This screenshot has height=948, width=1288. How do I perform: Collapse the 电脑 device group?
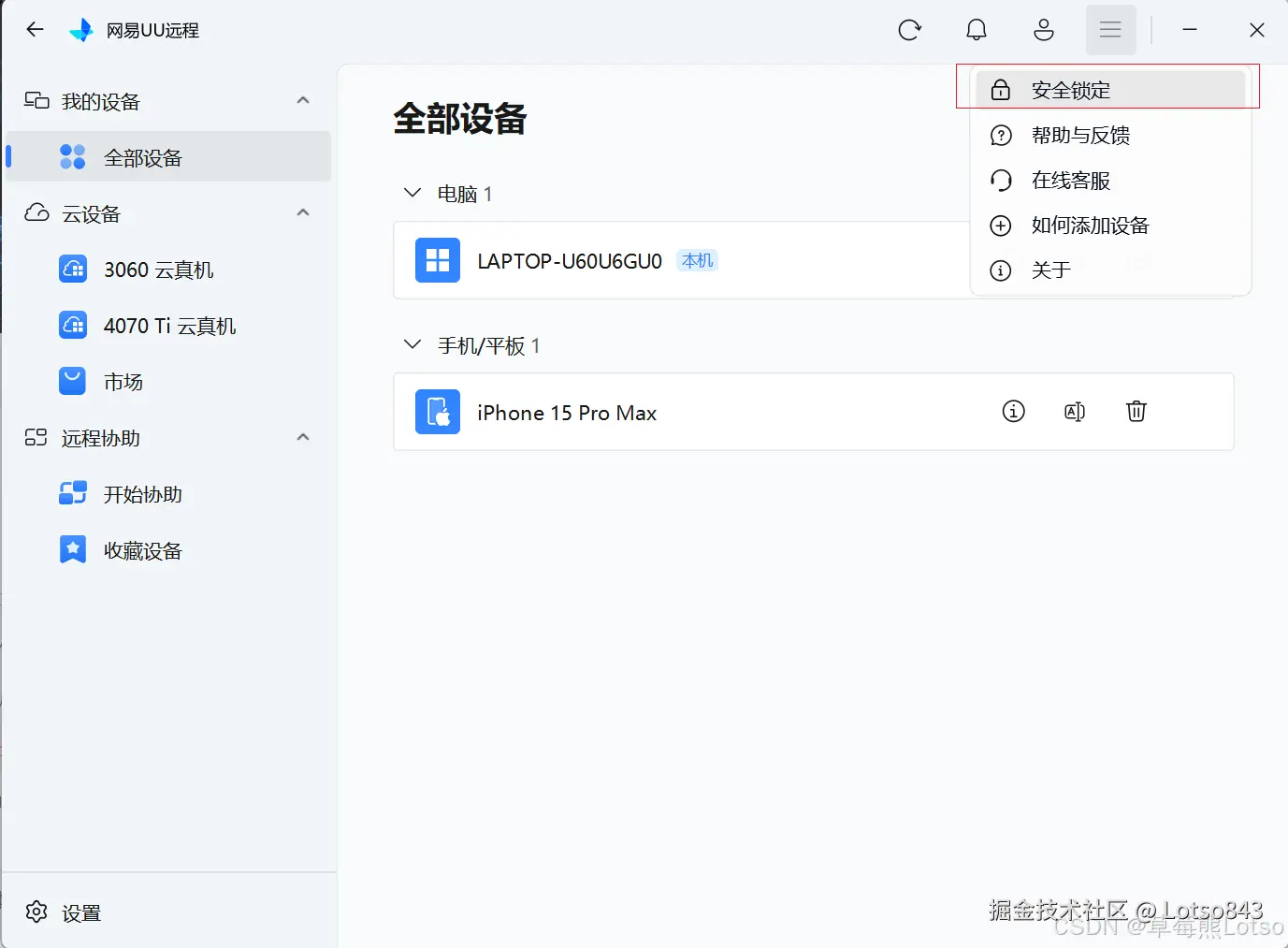pyautogui.click(x=412, y=193)
